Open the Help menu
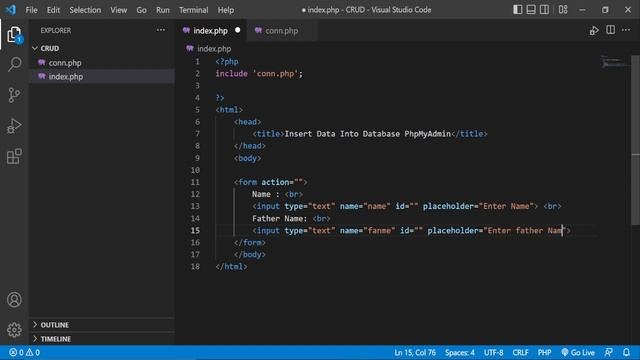 226,10
